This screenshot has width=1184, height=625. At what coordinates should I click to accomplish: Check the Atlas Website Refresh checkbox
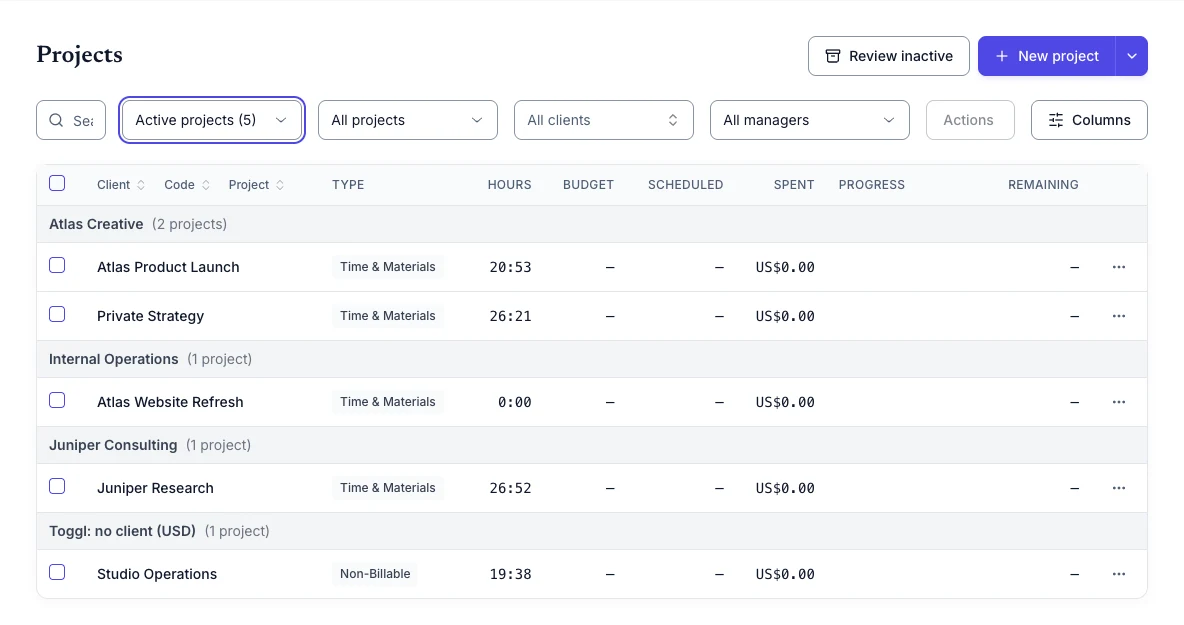tap(57, 401)
